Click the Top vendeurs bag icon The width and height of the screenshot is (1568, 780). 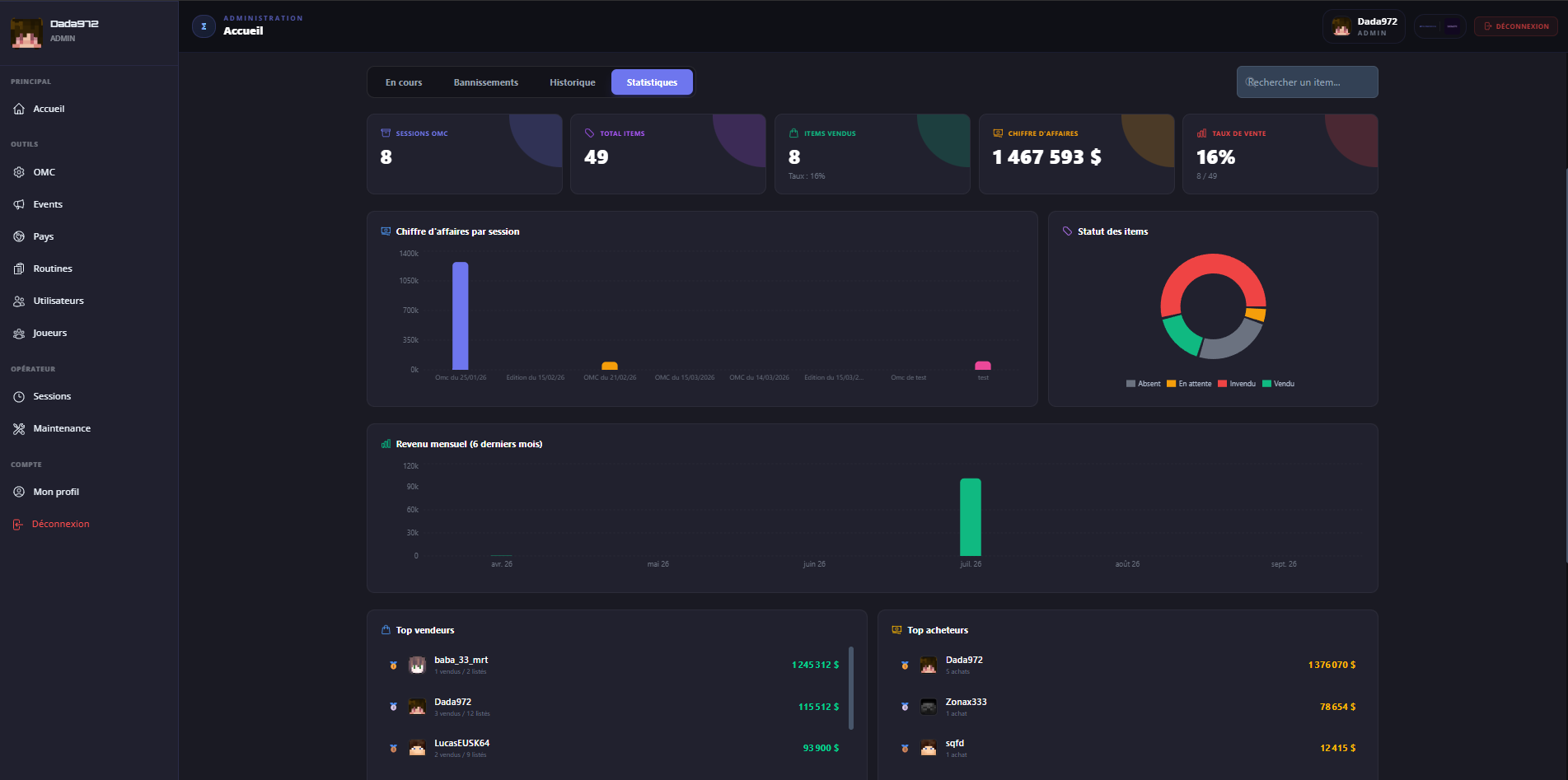(386, 630)
